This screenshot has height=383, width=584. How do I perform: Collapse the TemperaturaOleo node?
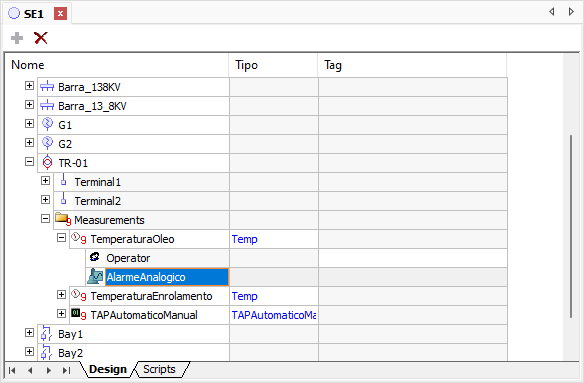pyautogui.click(x=61, y=238)
